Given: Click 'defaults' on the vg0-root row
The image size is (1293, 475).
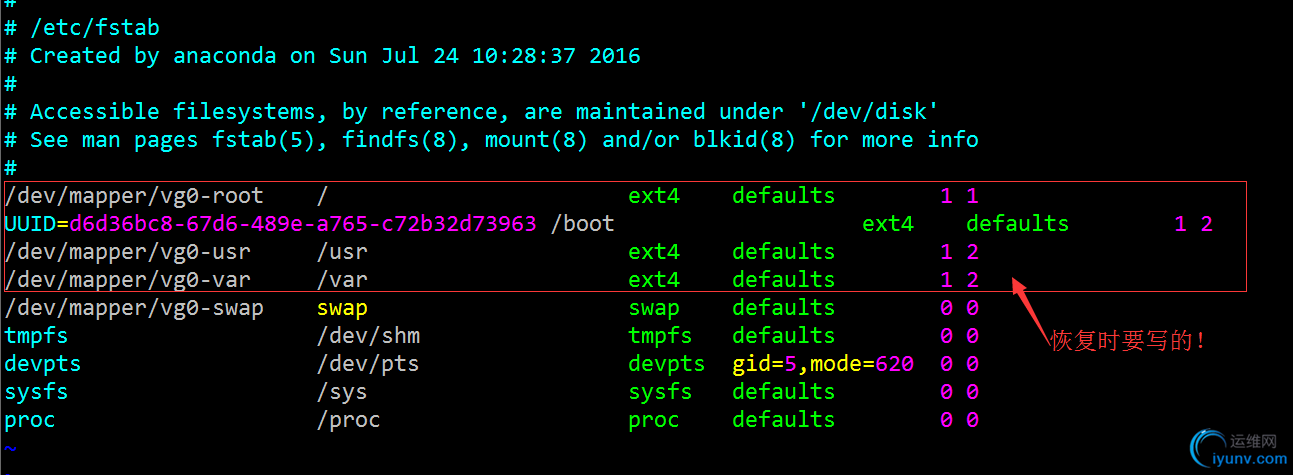Looking at the screenshot, I should point(784,196).
